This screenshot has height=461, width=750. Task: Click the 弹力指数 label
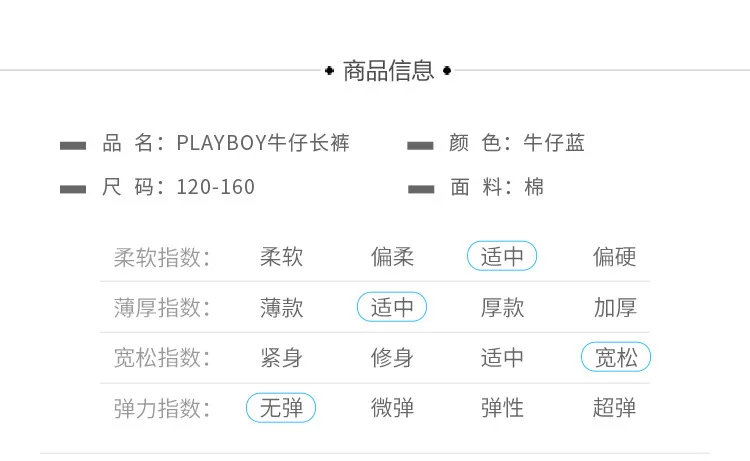(x=162, y=409)
